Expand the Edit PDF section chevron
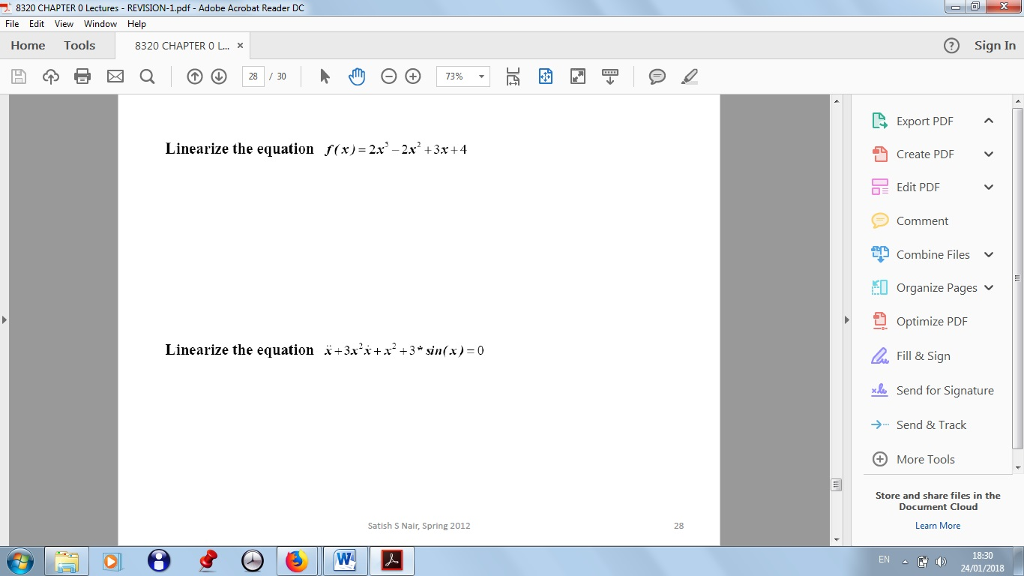 pos(989,187)
